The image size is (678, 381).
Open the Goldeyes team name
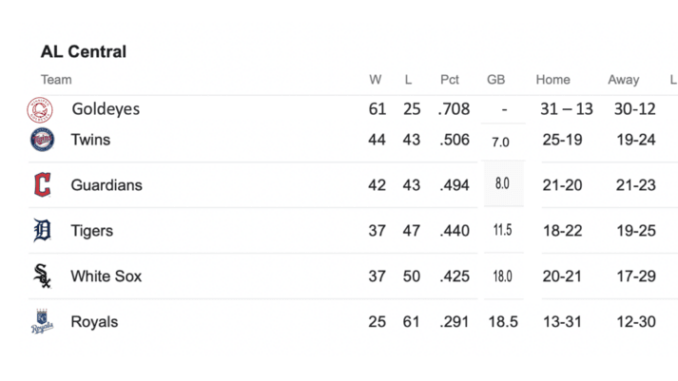(x=106, y=109)
